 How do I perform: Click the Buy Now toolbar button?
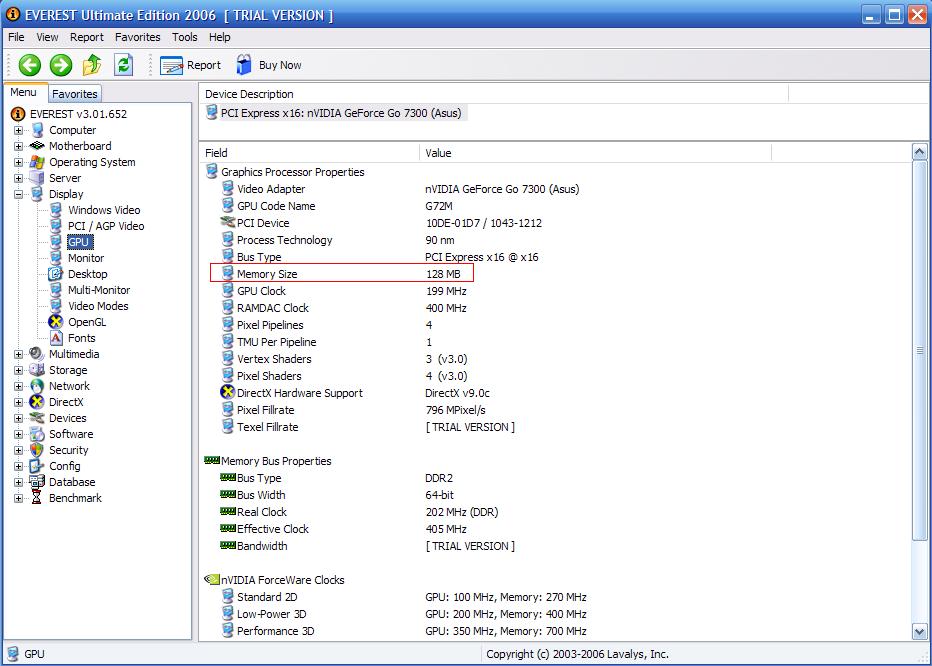(x=269, y=65)
